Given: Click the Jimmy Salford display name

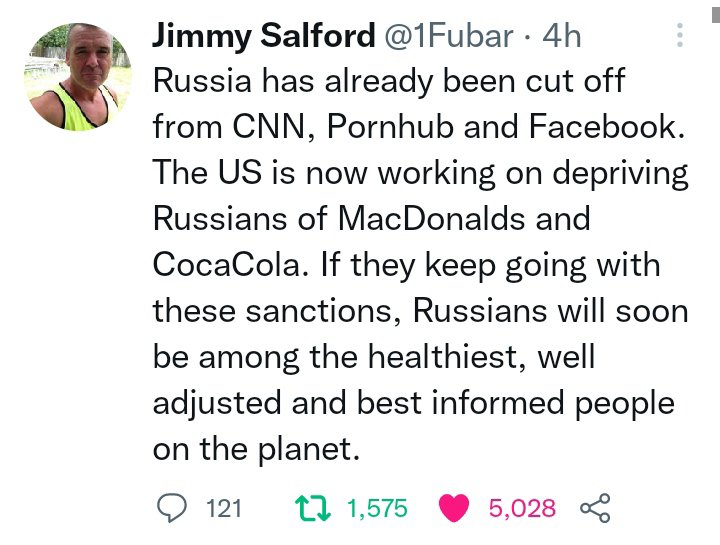Looking at the screenshot, I should [264, 37].
